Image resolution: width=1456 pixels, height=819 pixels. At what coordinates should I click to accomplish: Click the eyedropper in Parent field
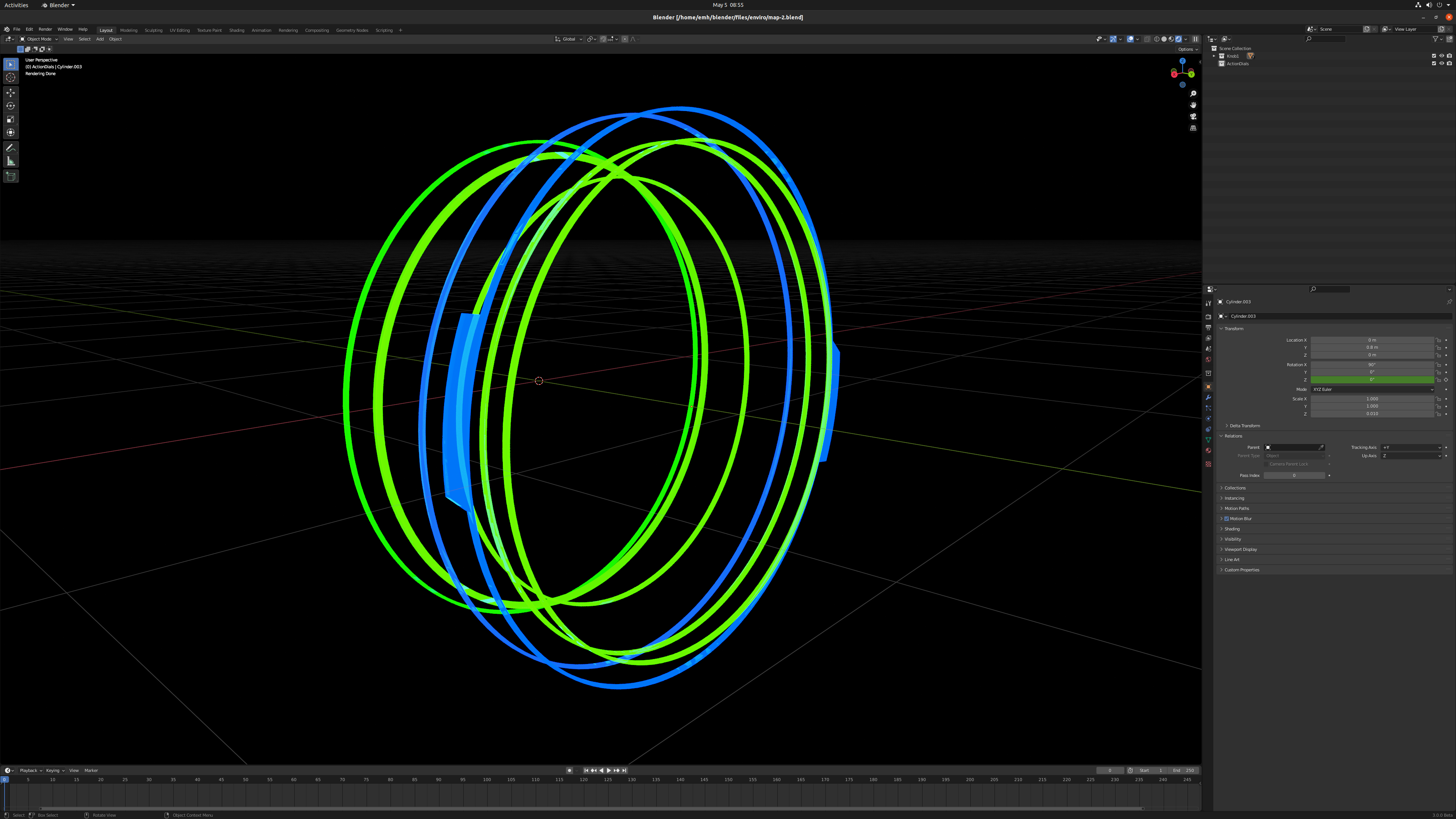1321,448
